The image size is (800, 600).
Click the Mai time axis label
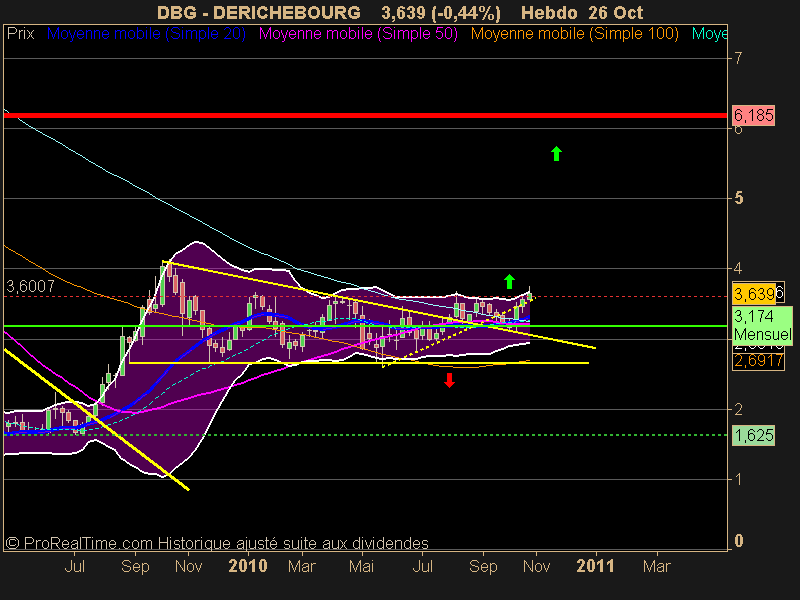click(362, 566)
